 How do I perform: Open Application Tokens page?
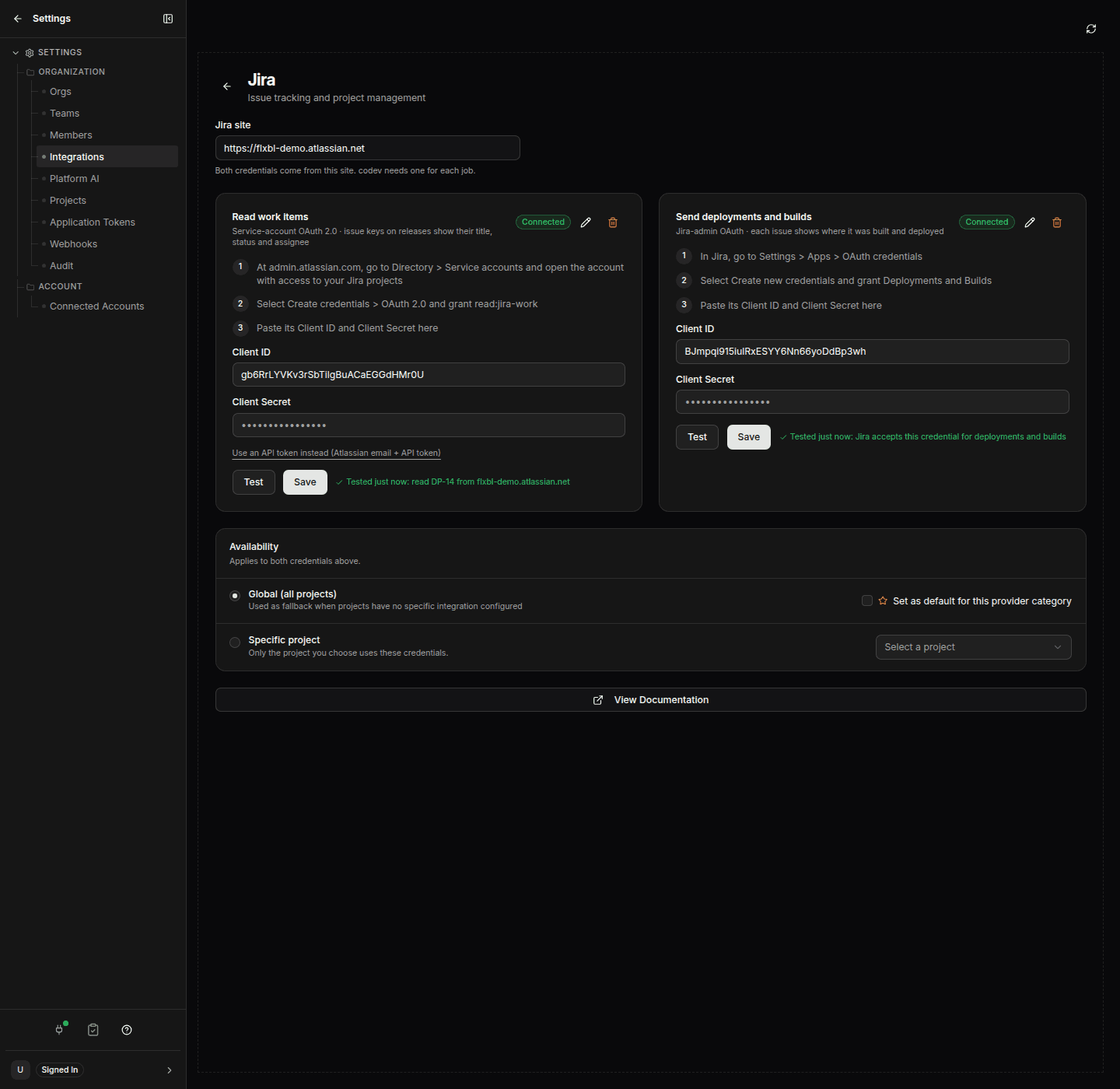[93, 222]
